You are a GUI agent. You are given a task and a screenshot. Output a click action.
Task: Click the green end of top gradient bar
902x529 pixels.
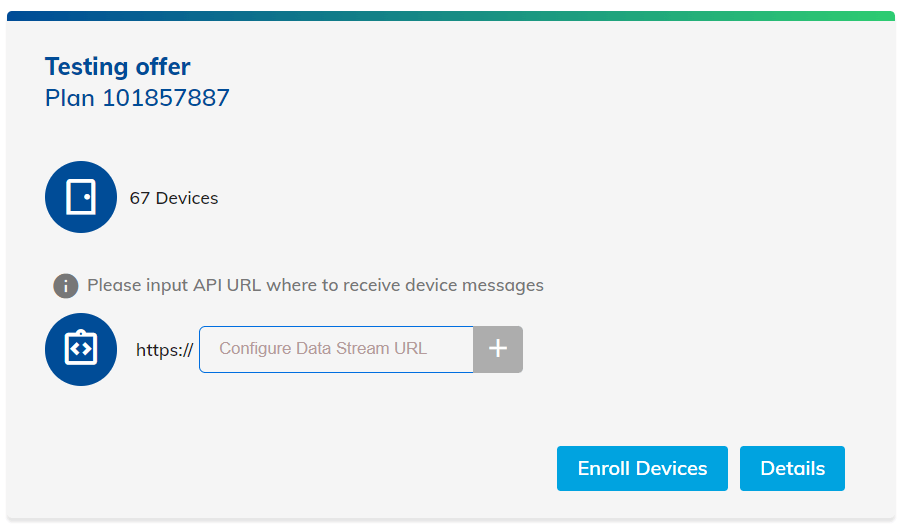click(882, 16)
